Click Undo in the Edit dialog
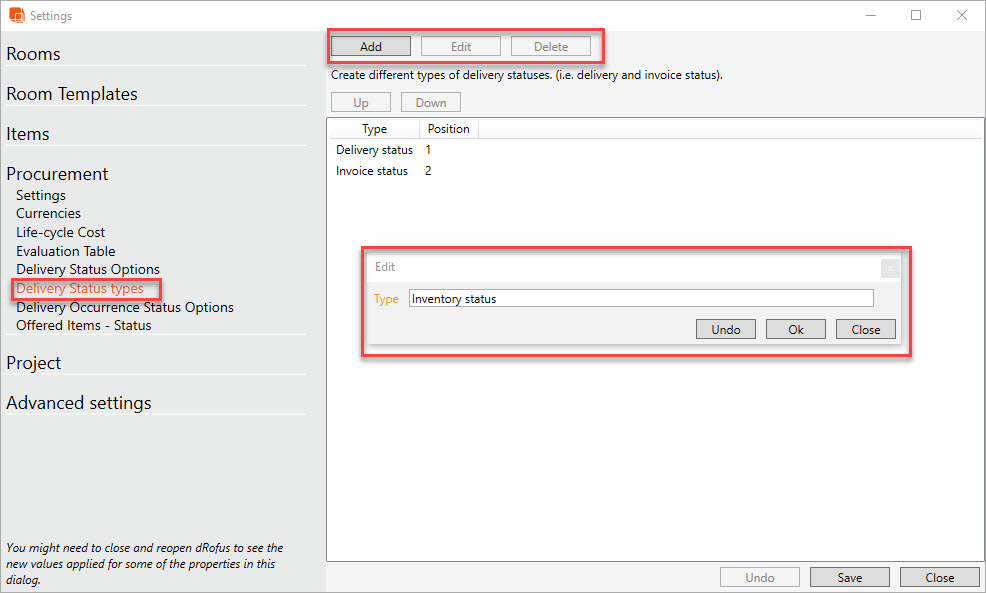Viewport: 986px width, 593px height. (x=726, y=329)
